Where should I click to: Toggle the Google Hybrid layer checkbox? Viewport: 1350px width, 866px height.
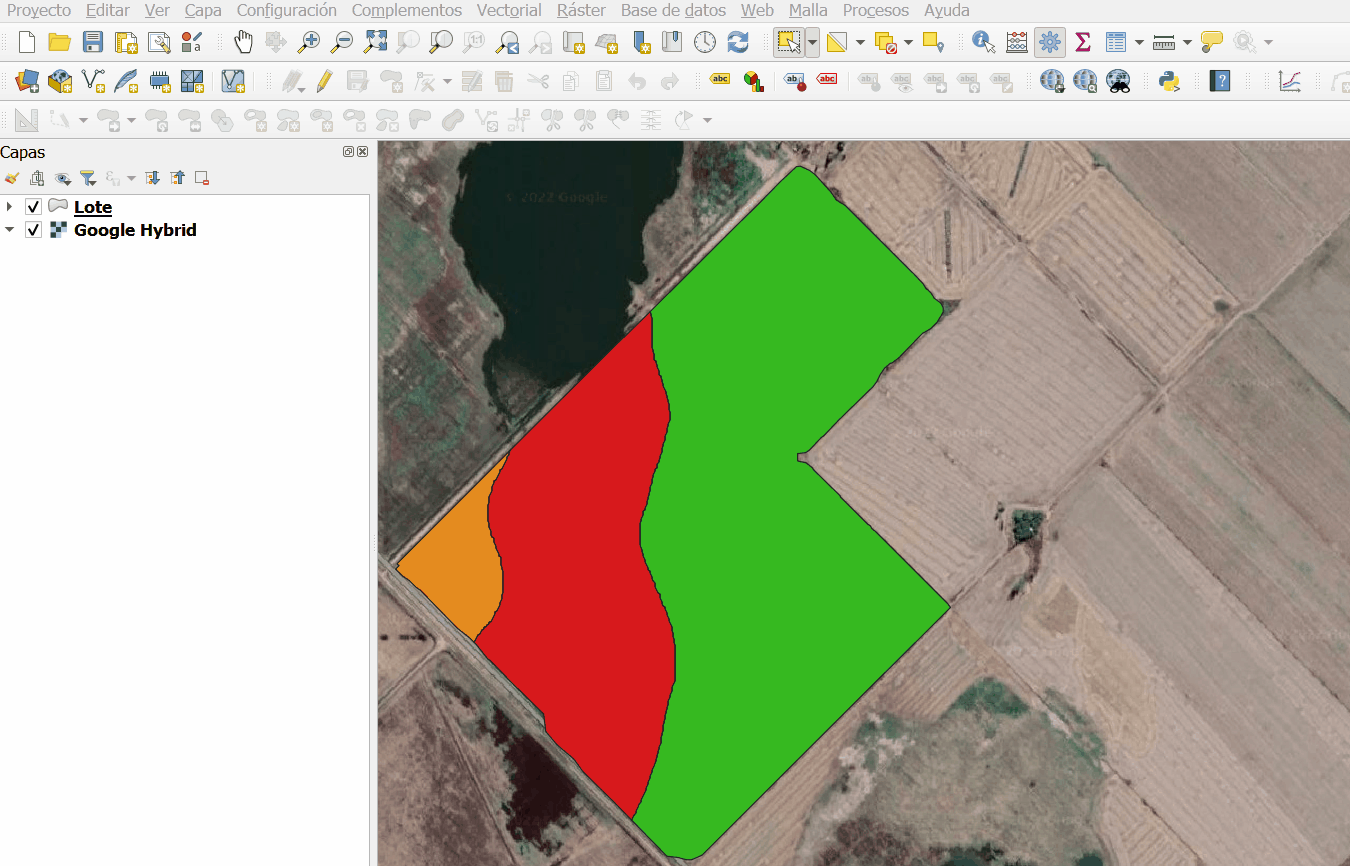(x=33, y=230)
